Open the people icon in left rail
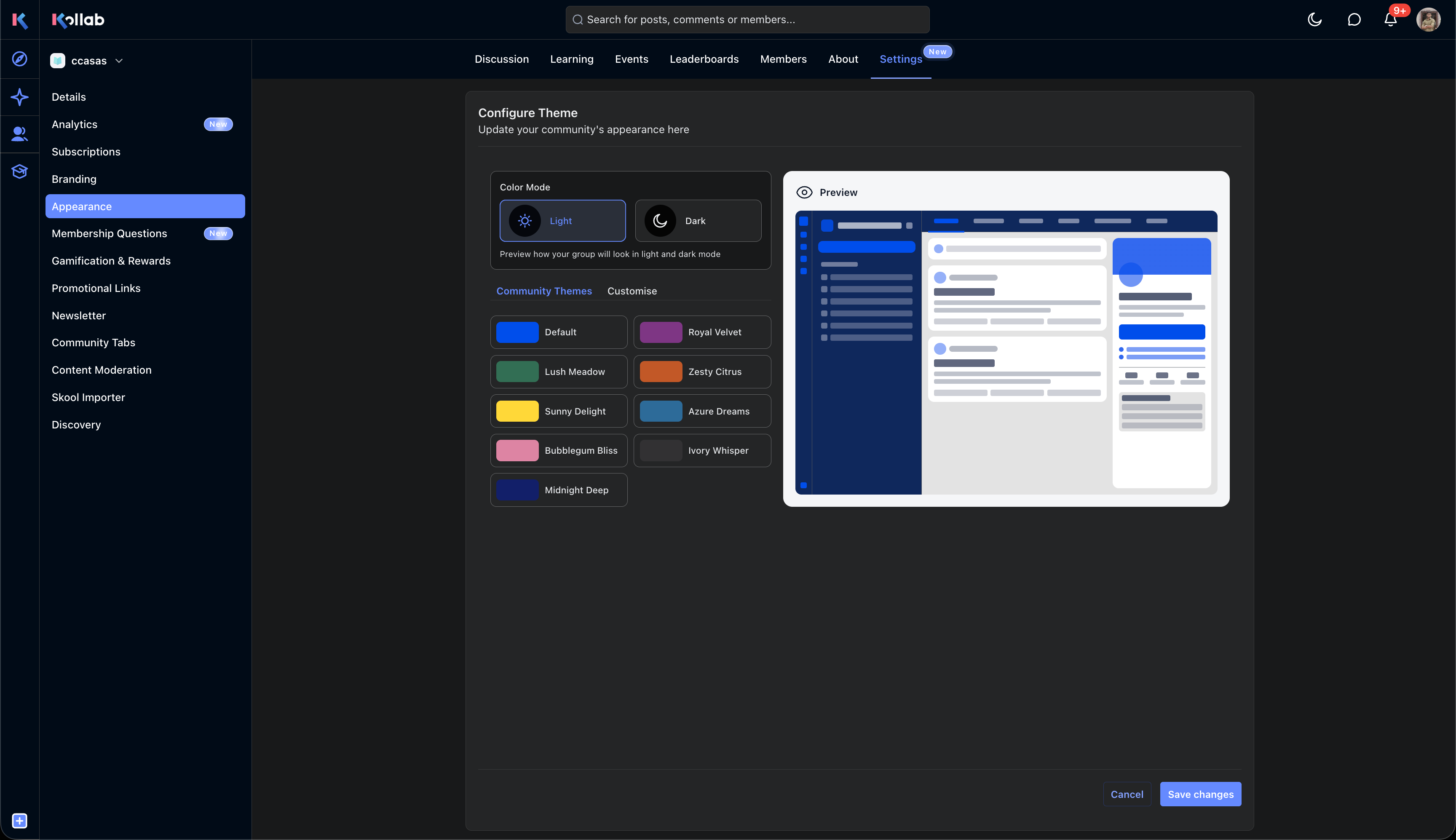This screenshot has height=840, width=1456. pyautogui.click(x=20, y=134)
